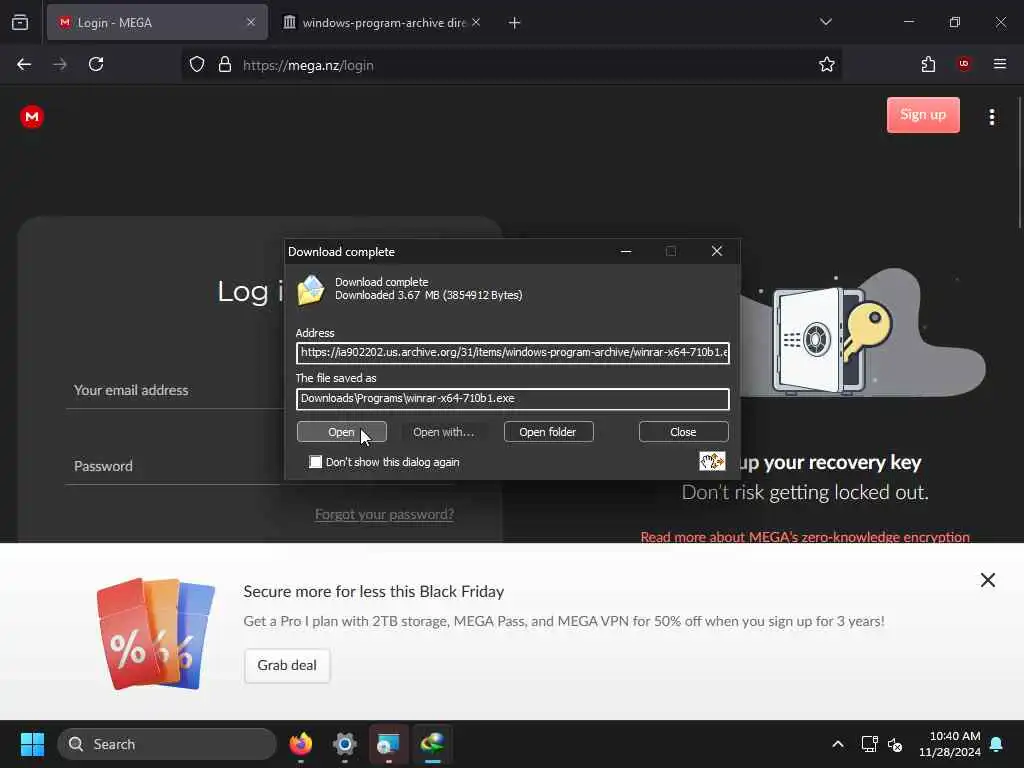Open the Firefox extensions puzzle icon

tap(928, 65)
